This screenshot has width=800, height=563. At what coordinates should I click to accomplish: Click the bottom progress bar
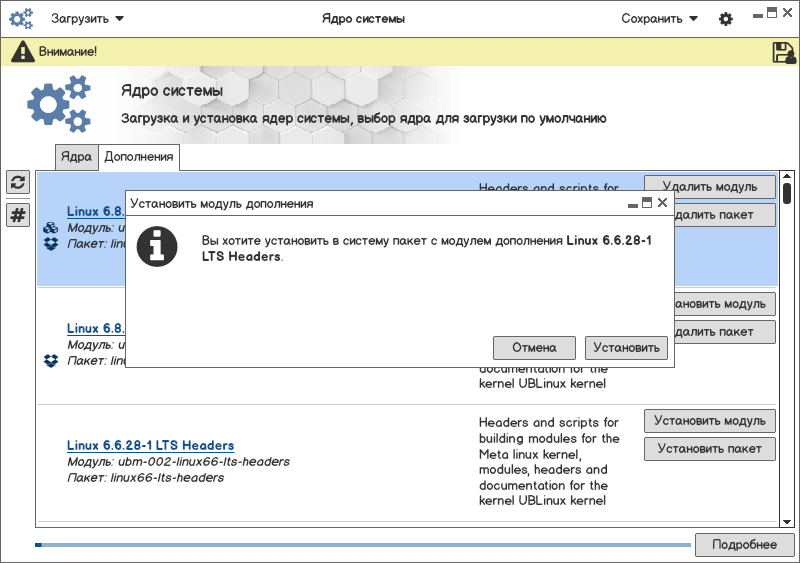click(363, 545)
